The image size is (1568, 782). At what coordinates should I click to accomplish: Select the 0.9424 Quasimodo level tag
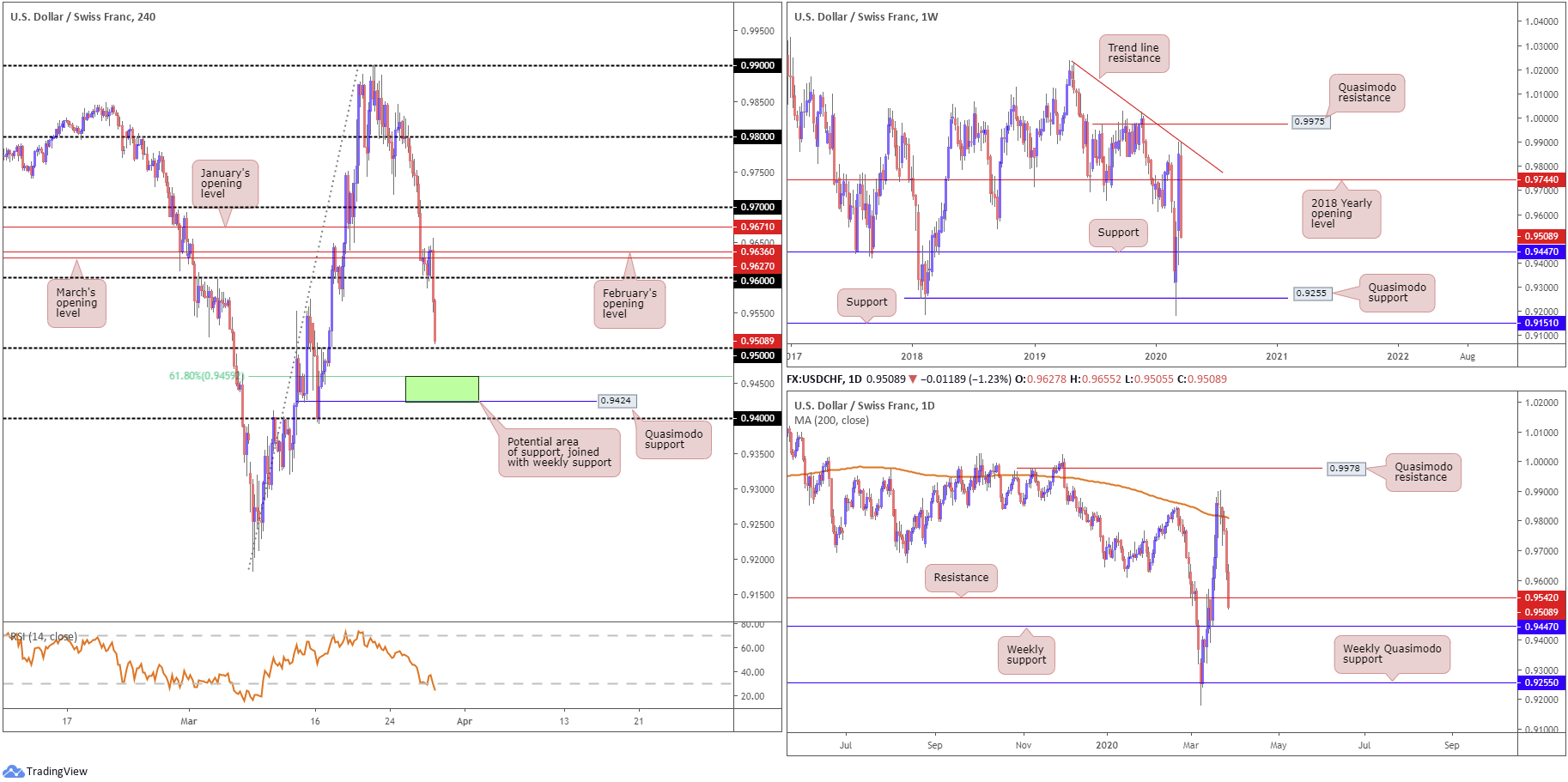pos(617,401)
